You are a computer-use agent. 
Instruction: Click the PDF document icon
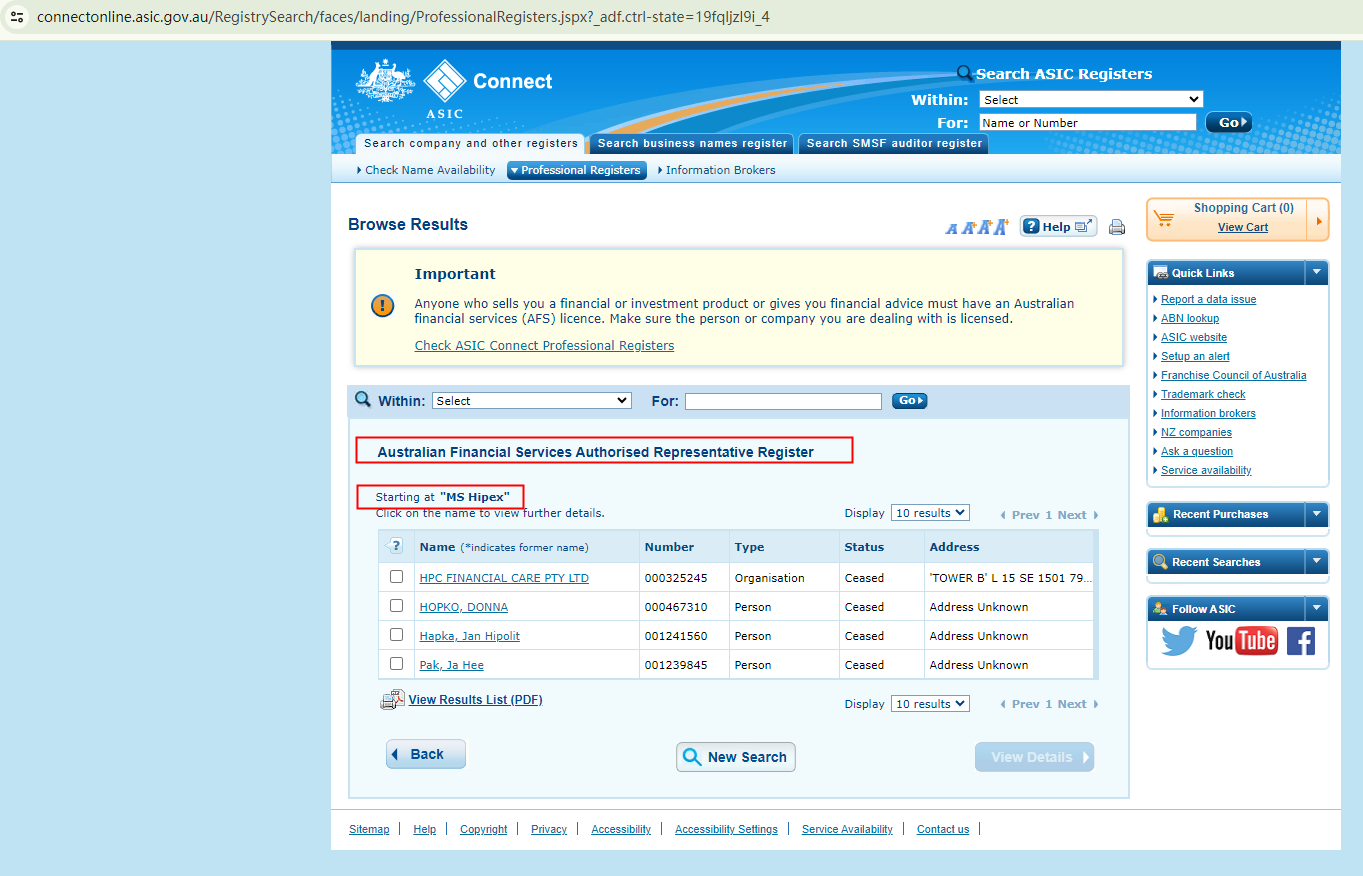[392, 700]
